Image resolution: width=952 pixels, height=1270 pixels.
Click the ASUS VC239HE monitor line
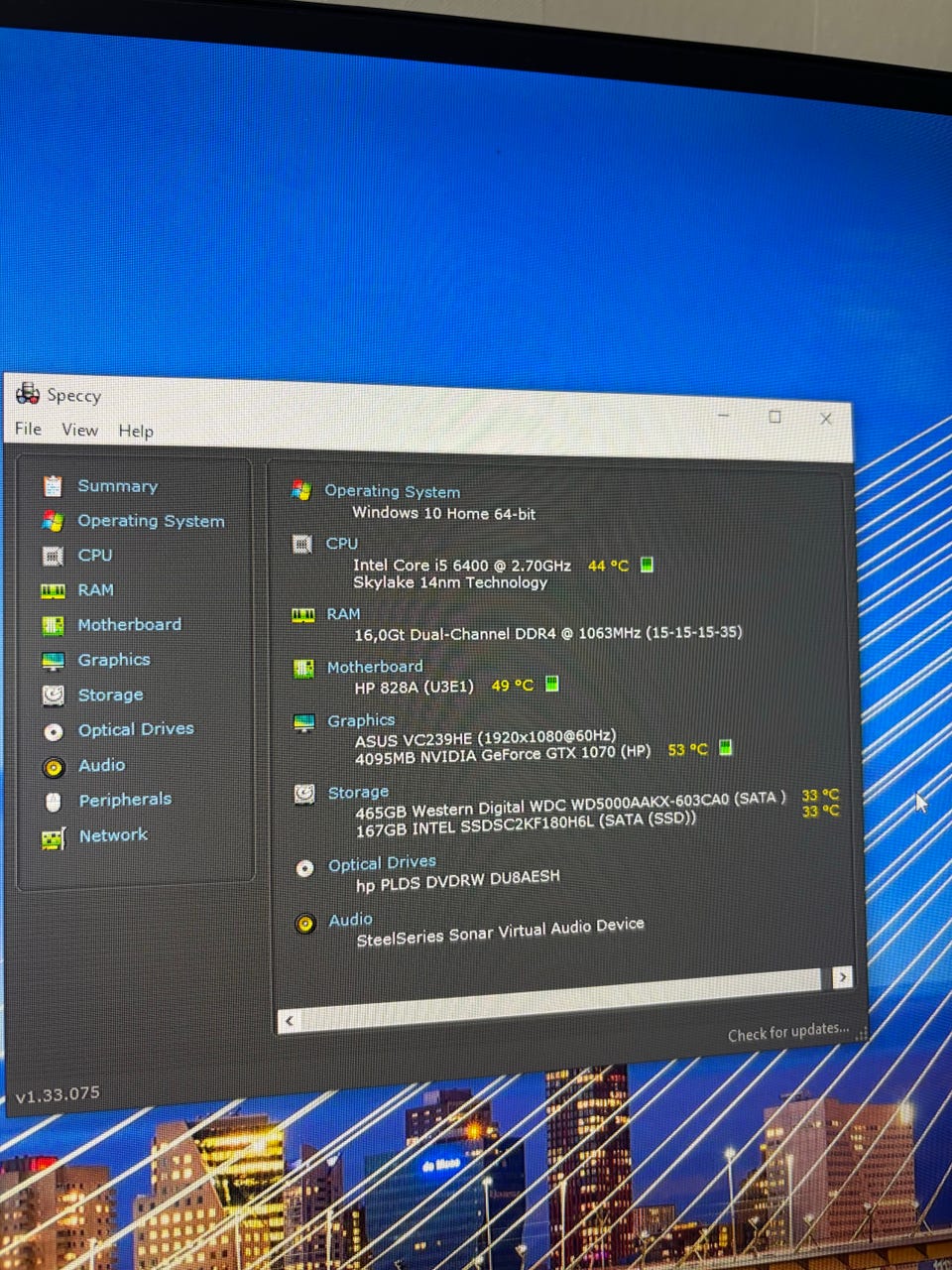point(486,738)
